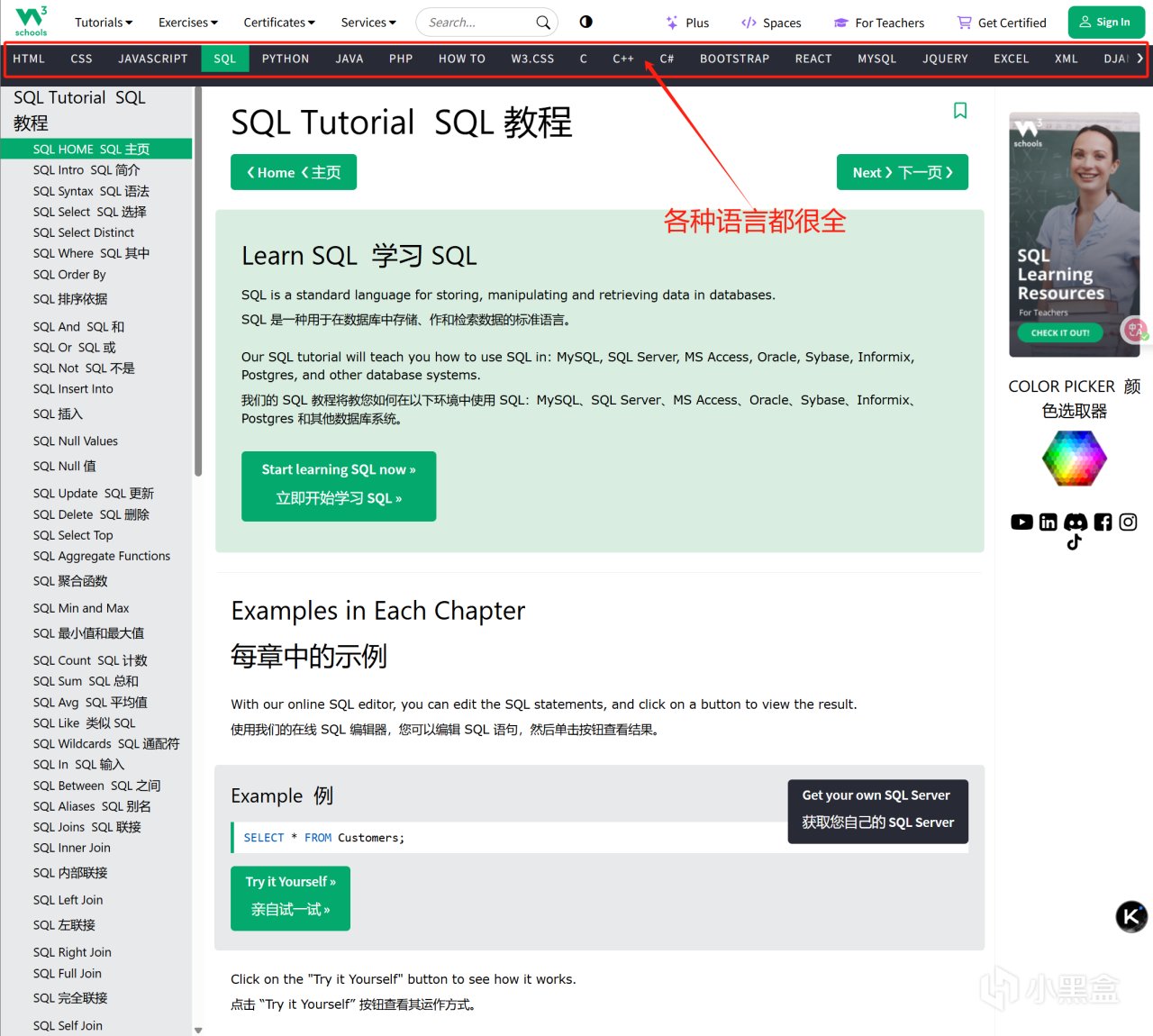Click CHECK IT OUT on the ad
The image size is (1153, 1036).
[1060, 332]
